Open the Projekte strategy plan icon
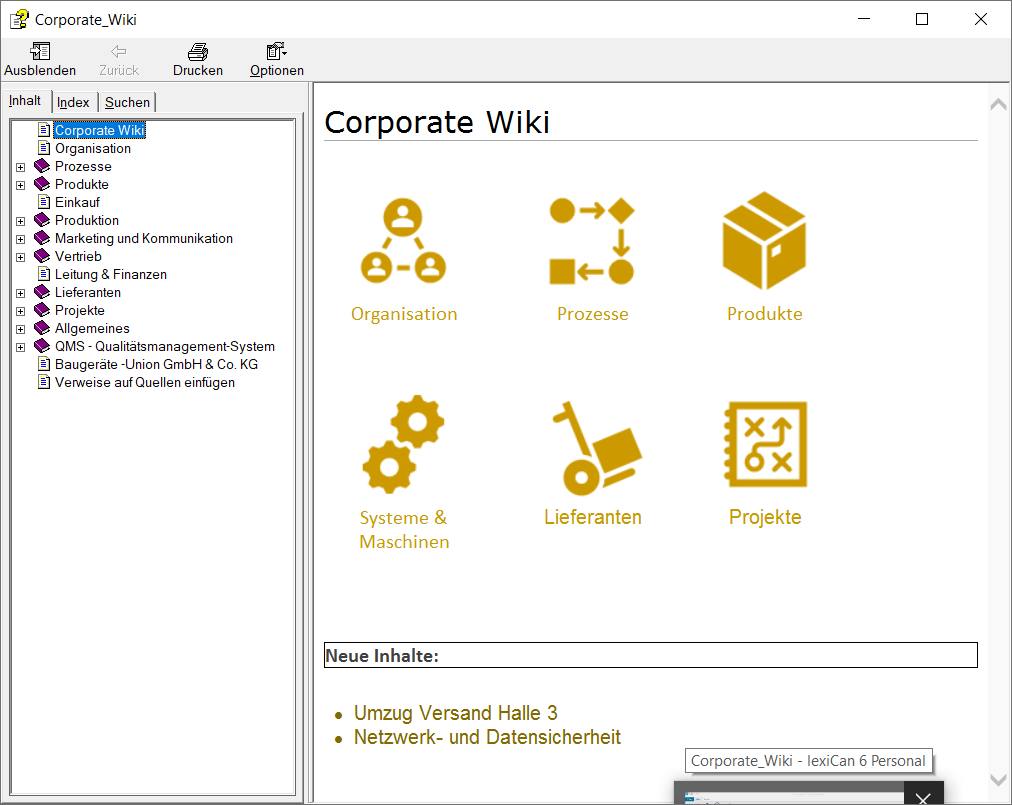Screen dimensions: 1012x805 764,445
